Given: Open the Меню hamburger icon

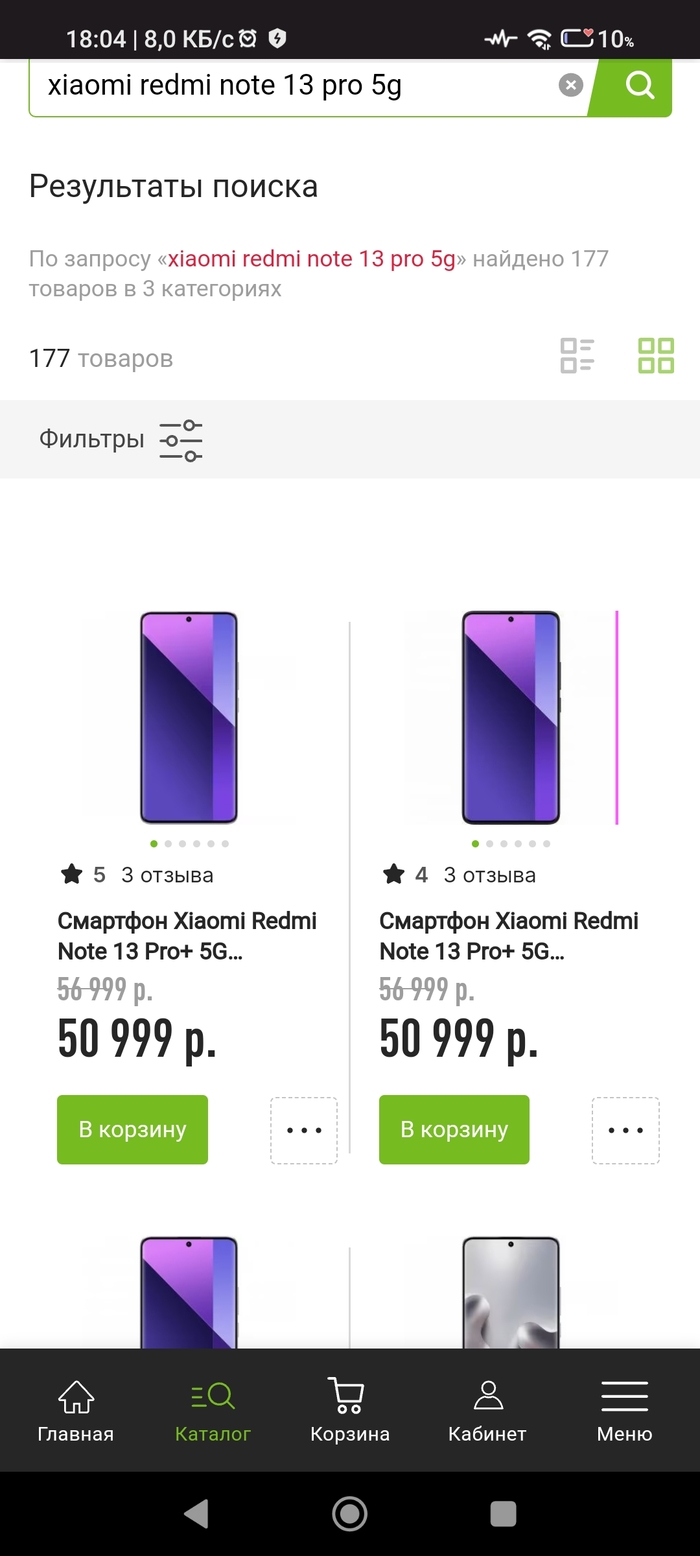Looking at the screenshot, I should 624,1411.
